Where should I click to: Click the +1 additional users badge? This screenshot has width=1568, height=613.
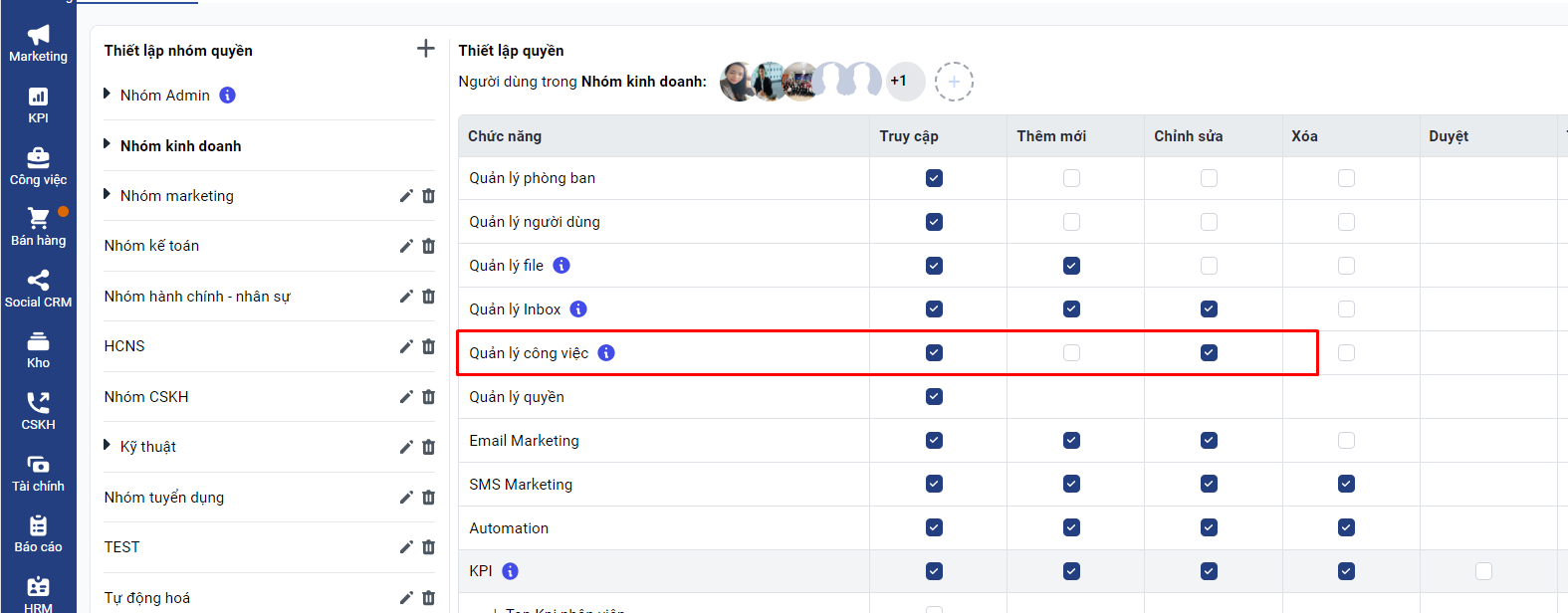pyautogui.click(x=900, y=82)
